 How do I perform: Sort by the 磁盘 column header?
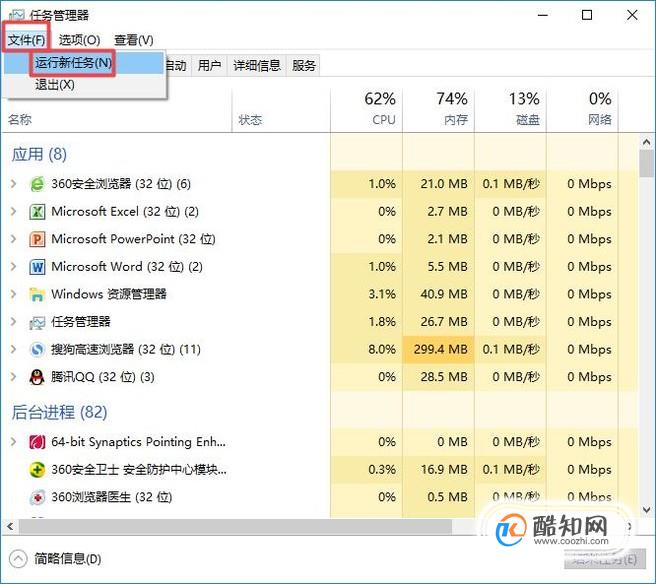click(x=510, y=110)
